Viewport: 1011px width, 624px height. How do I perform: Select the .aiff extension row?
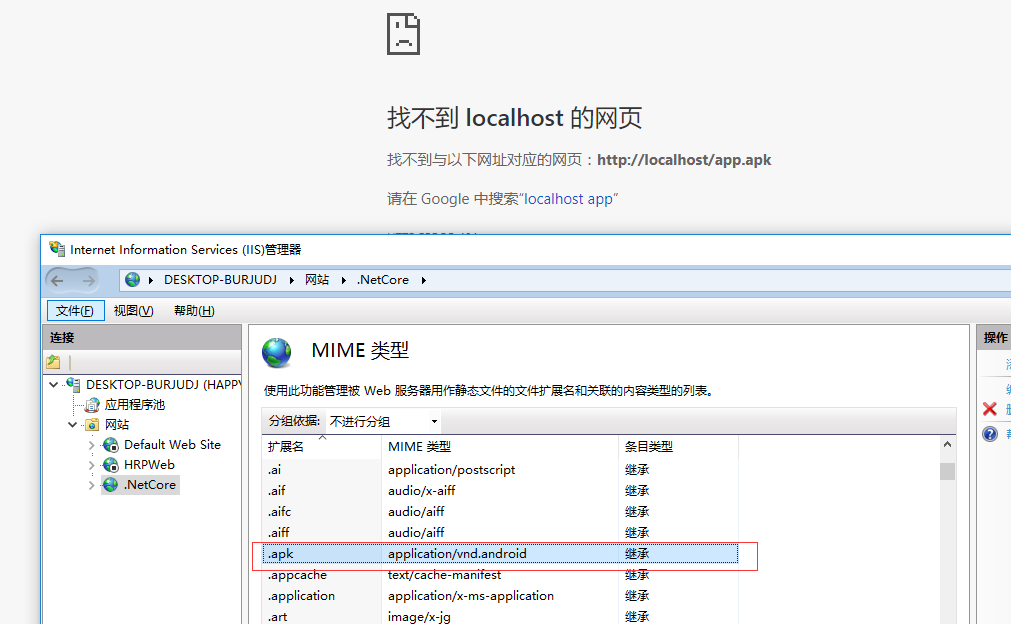[x=500, y=532]
